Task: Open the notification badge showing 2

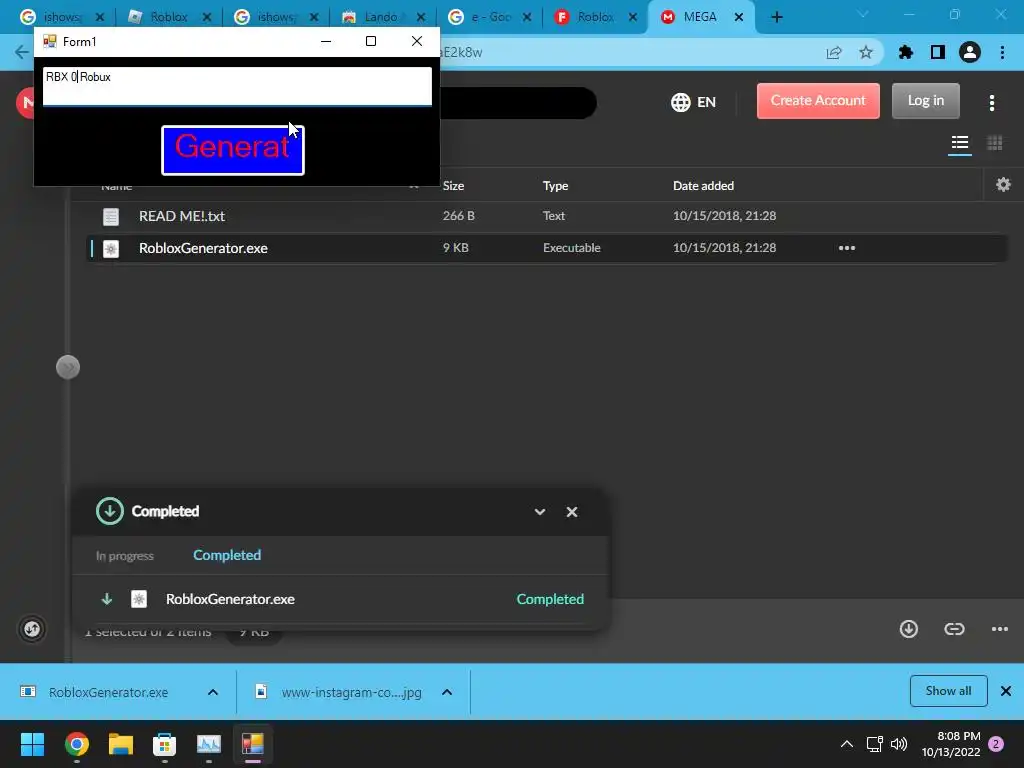Action: [x=996, y=744]
